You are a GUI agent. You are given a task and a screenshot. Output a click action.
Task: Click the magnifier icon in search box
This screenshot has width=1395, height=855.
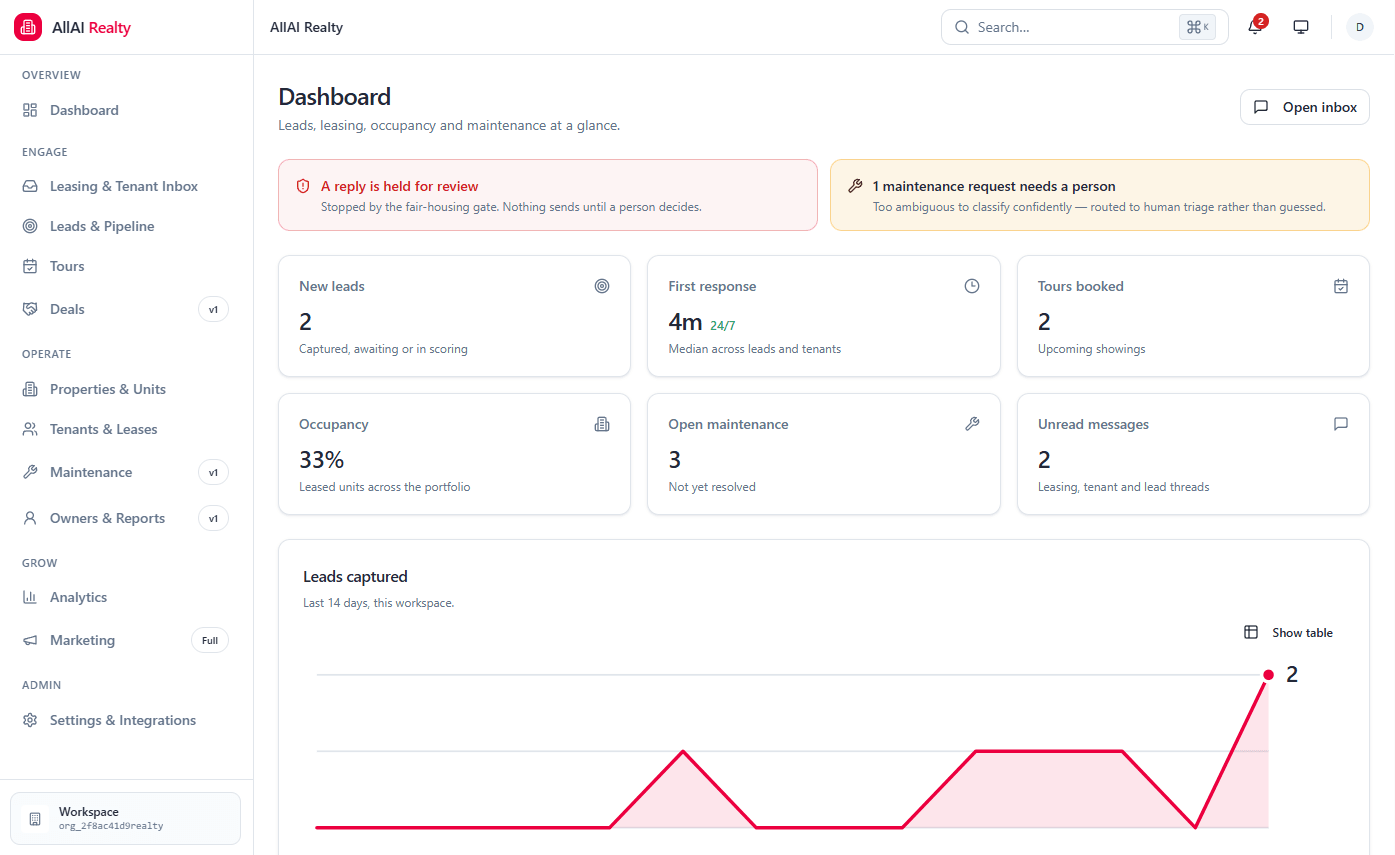point(962,27)
